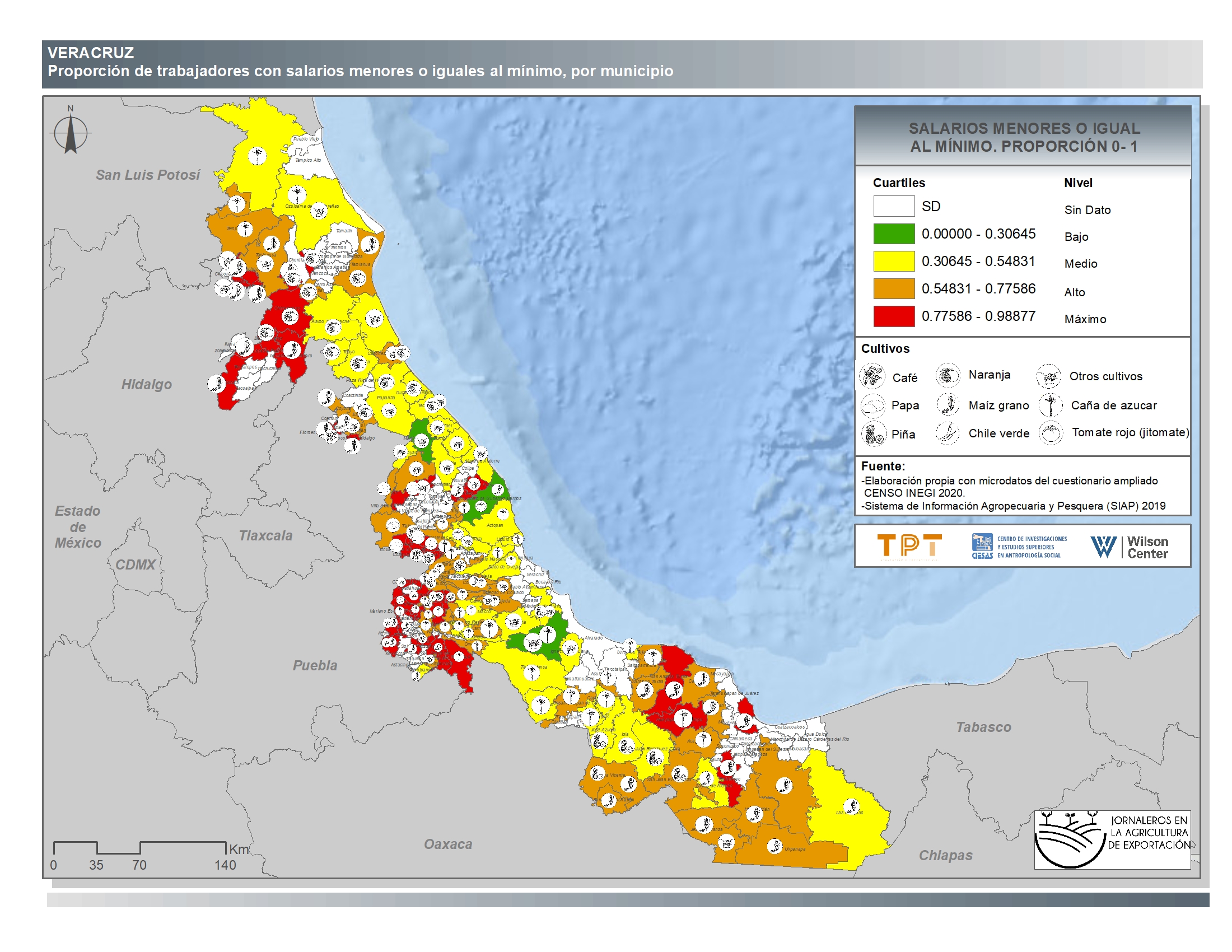The height and width of the screenshot is (952, 1232).
Task: Click the Piña crop legend icon
Action: 873,434
